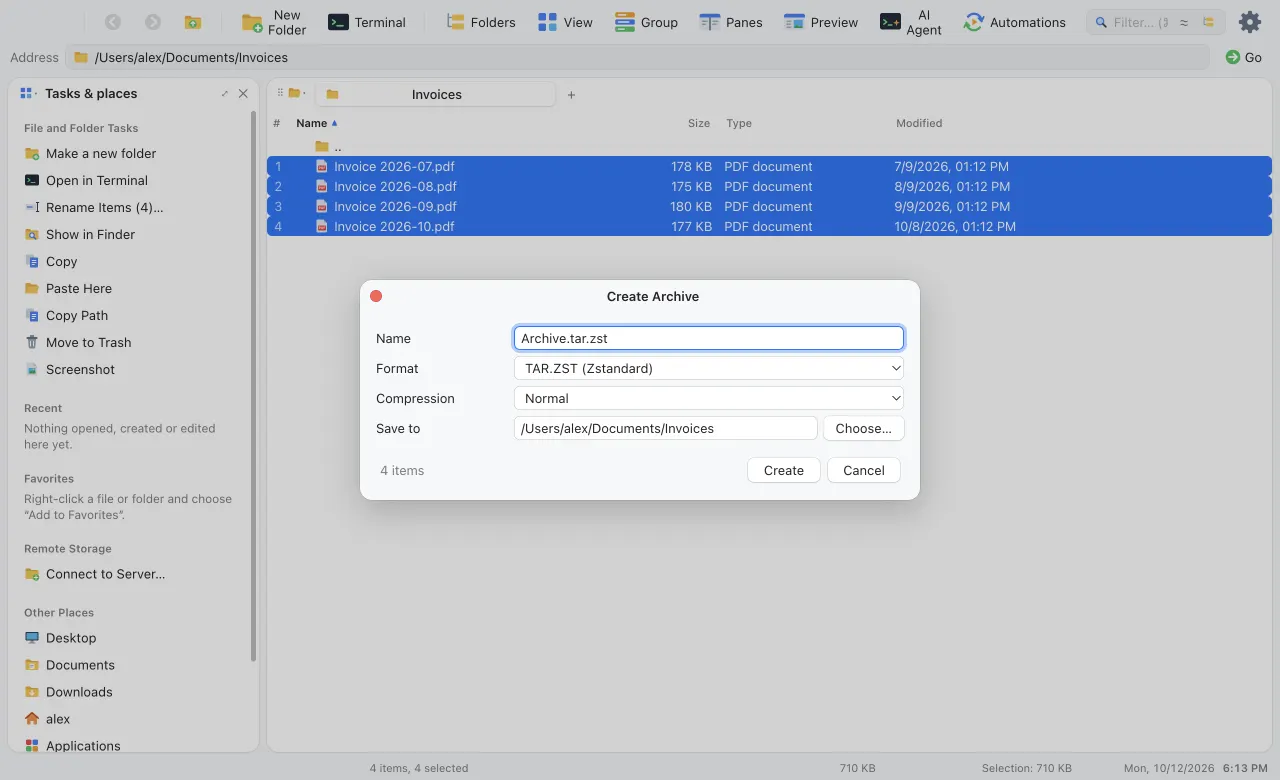The height and width of the screenshot is (780, 1280).
Task: Go back with the left arrow icon
Action: (113, 22)
